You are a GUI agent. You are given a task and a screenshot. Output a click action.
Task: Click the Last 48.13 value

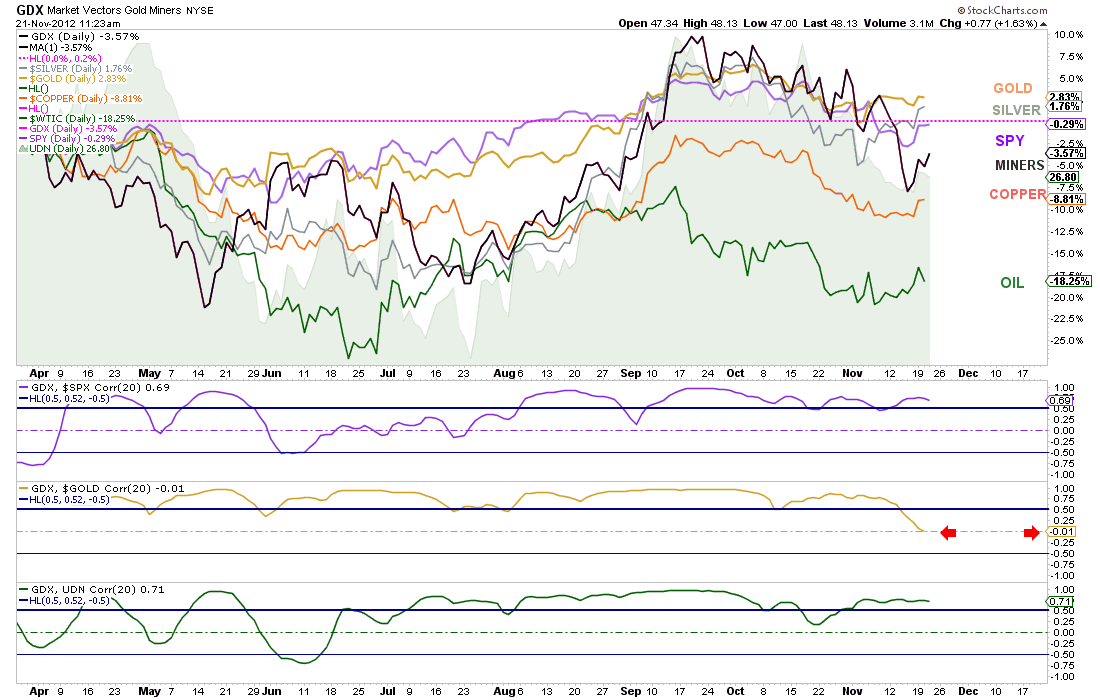click(x=830, y=23)
